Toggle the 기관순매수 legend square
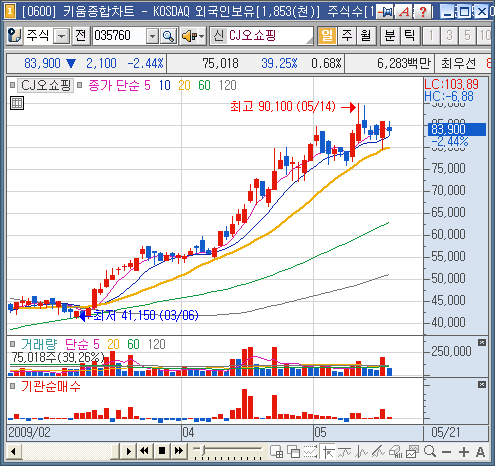 [13, 386]
